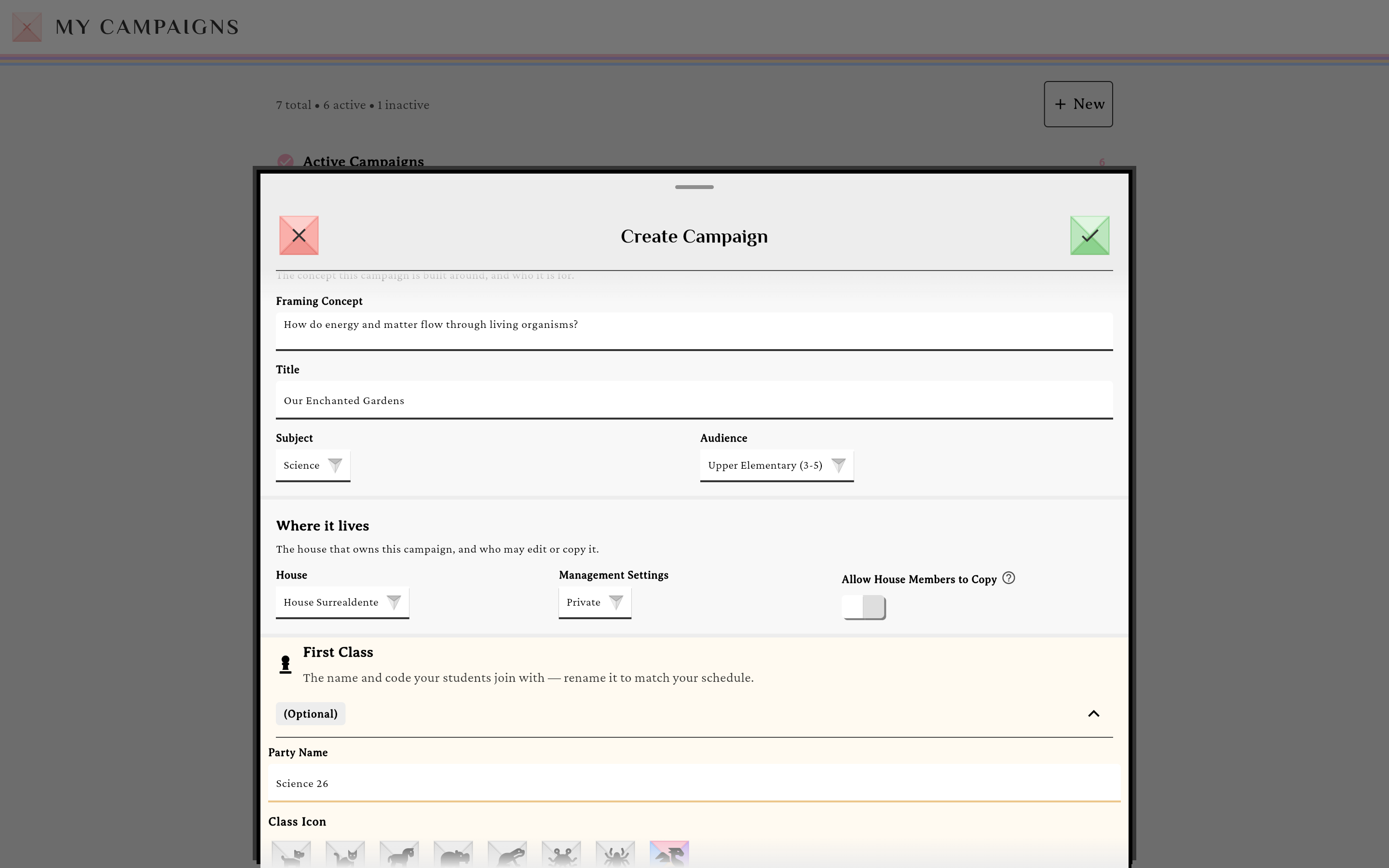Edit the Framing Concept text field

coord(694,331)
